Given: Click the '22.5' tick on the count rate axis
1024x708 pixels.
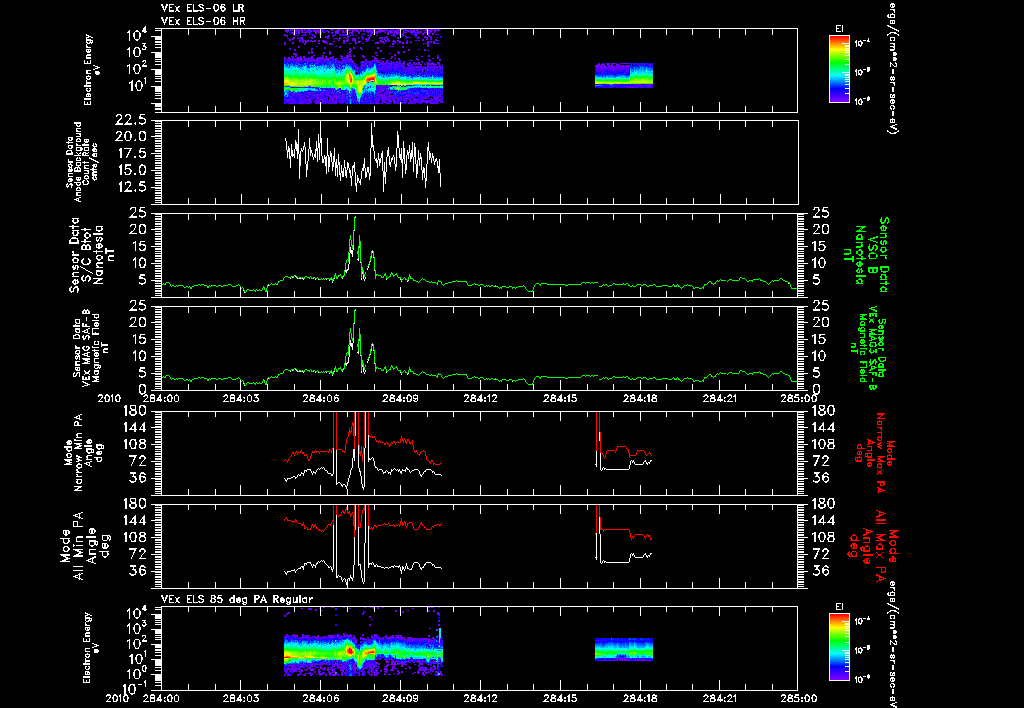Looking at the screenshot, I should tap(129, 120).
